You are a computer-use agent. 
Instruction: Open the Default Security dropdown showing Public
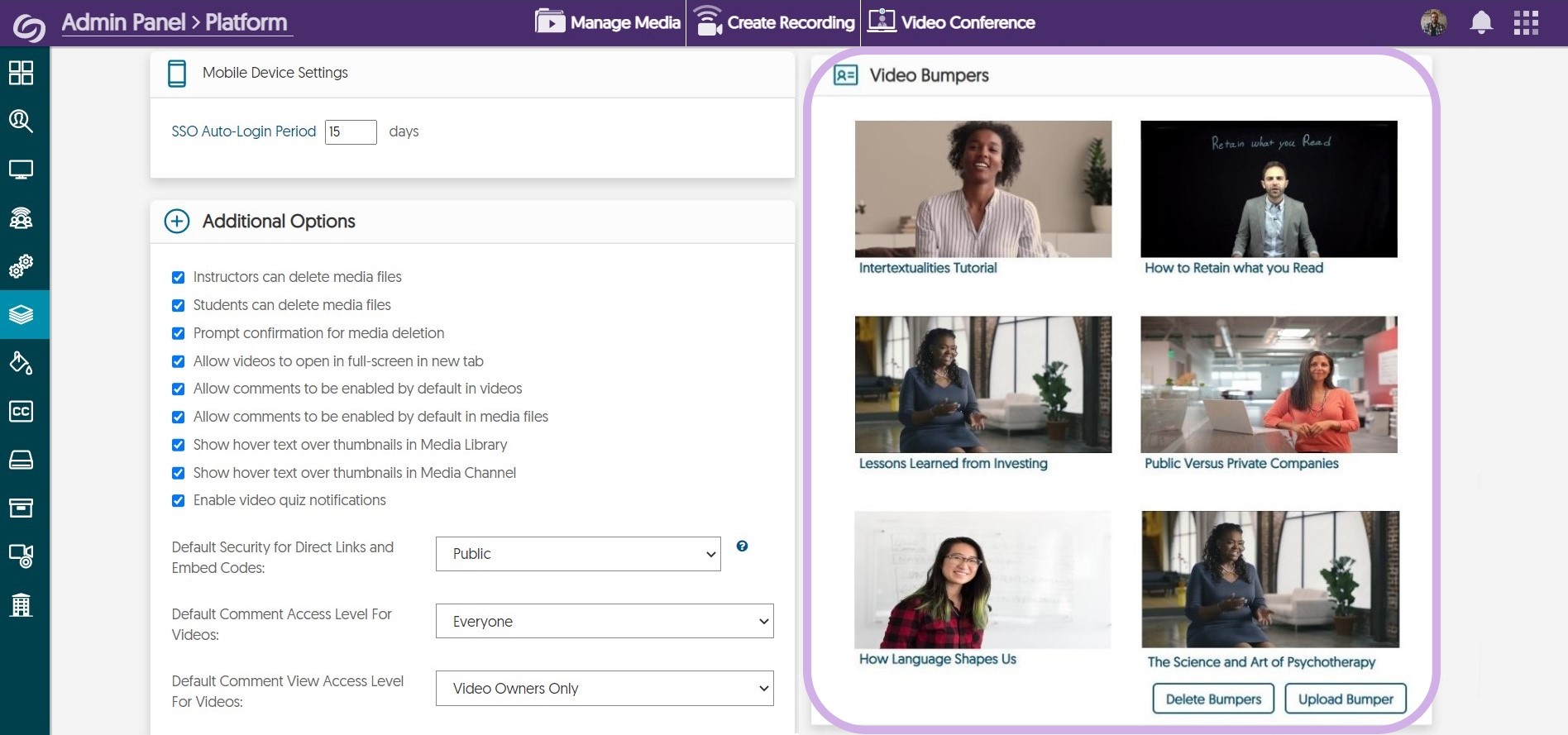tap(577, 554)
